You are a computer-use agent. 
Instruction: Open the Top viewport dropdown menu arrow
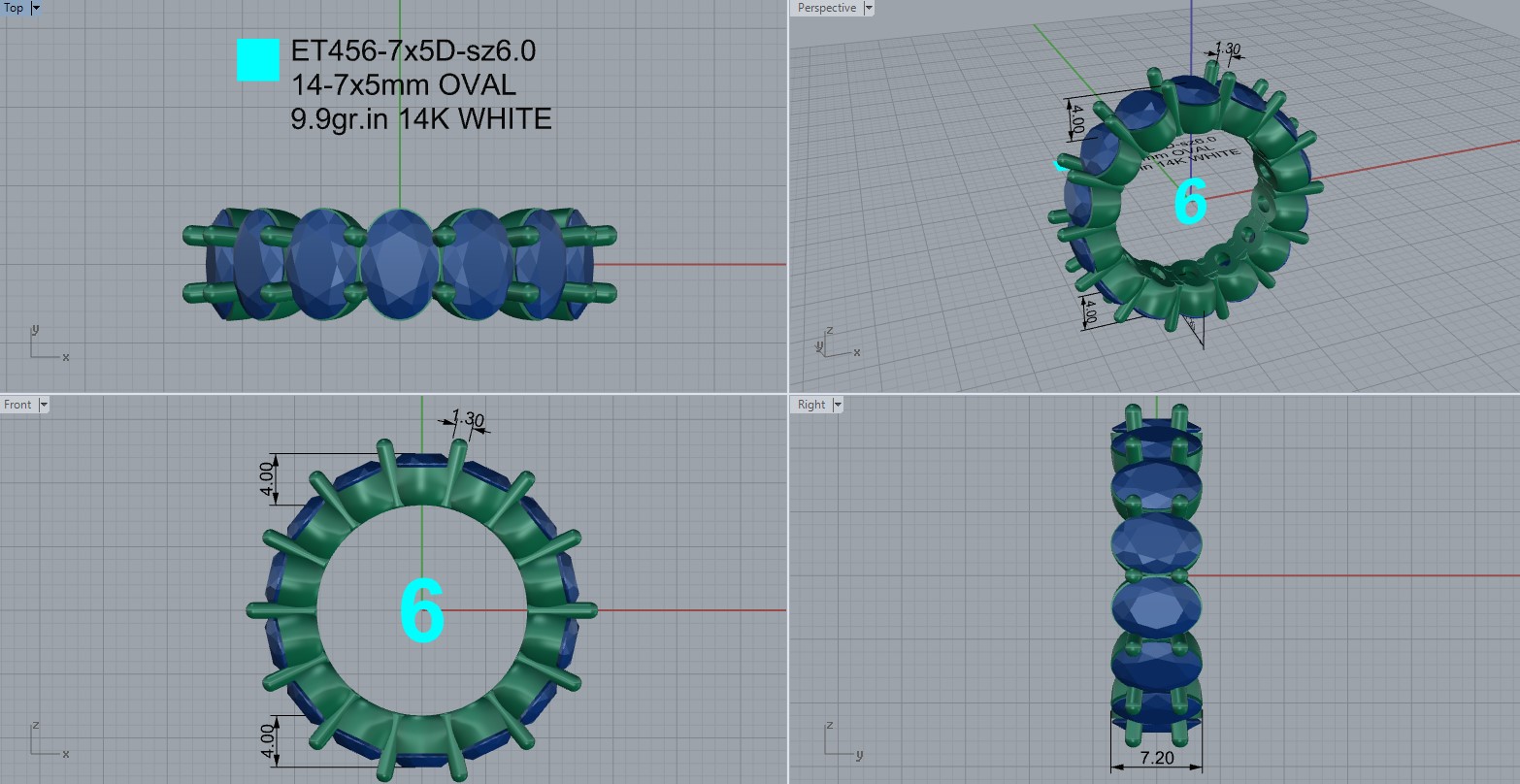pos(36,8)
